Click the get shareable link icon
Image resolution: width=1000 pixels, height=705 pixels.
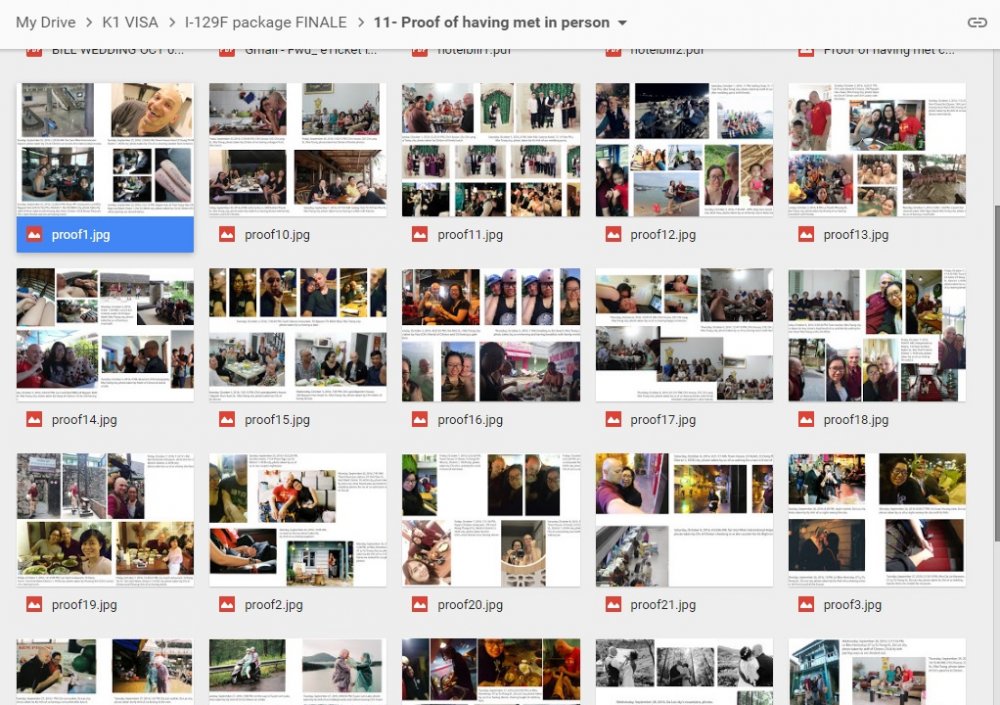[976, 23]
